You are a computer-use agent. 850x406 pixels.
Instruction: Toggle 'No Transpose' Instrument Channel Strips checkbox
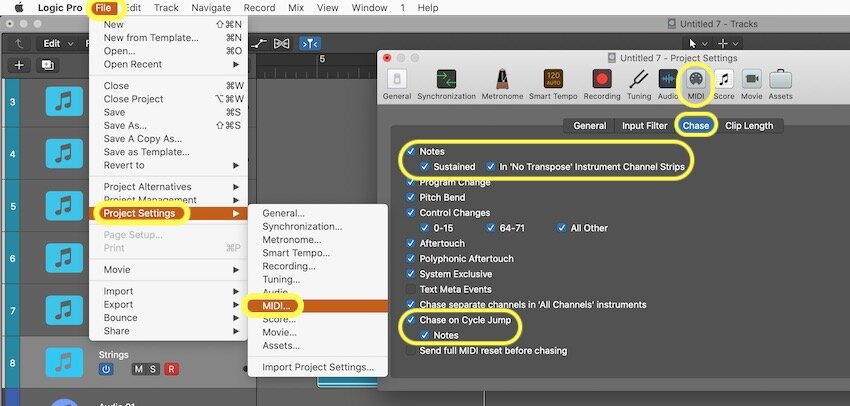coord(491,166)
